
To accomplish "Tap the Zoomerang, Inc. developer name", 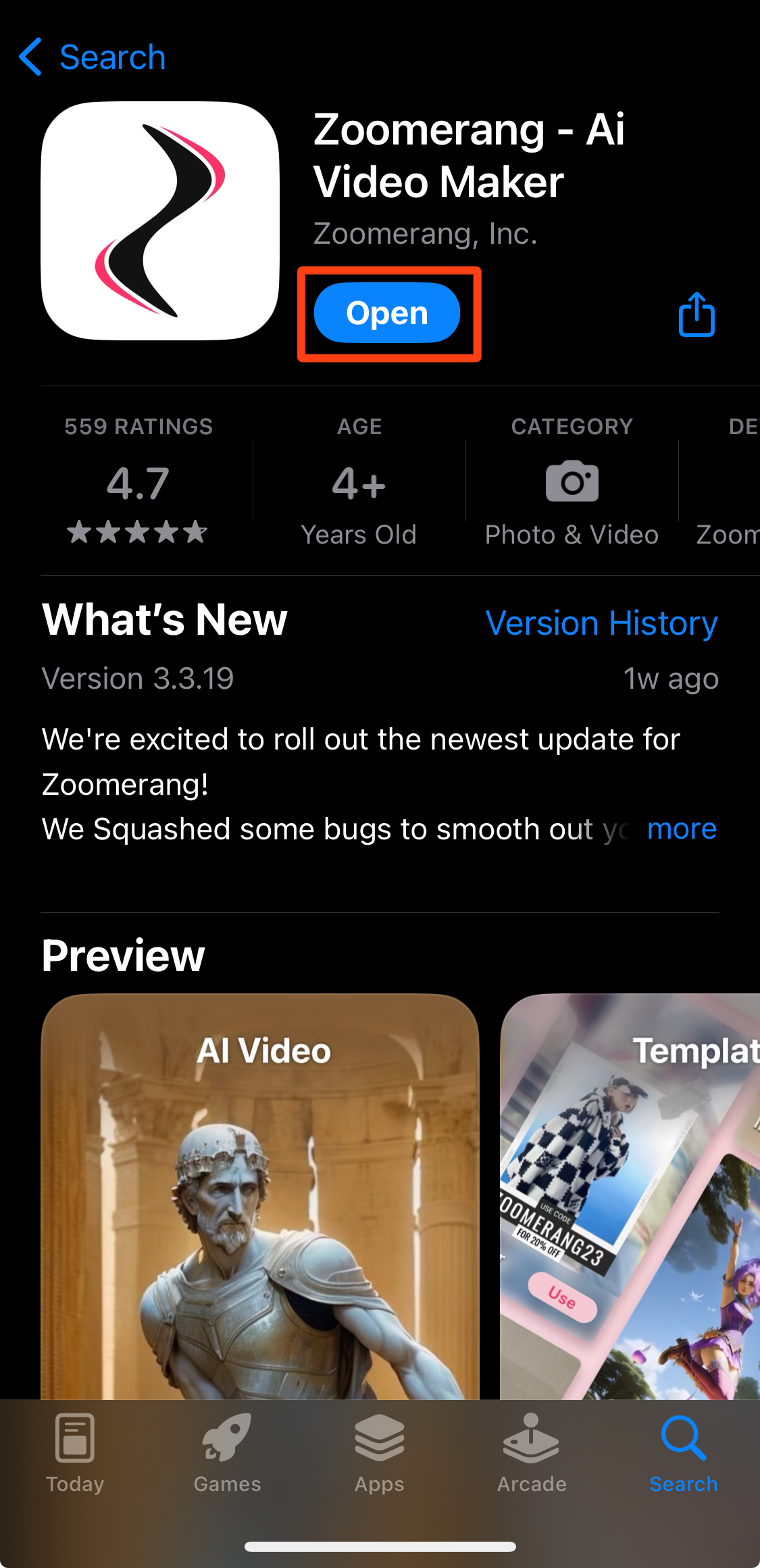I will coord(426,234).
